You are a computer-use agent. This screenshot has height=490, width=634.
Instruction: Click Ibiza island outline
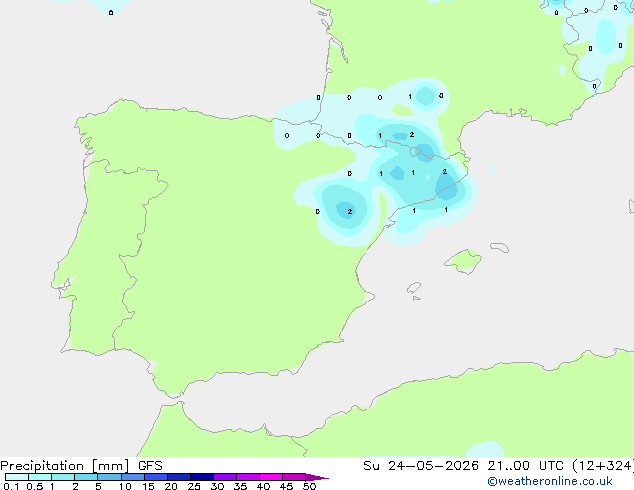click(x=414, y=288)
